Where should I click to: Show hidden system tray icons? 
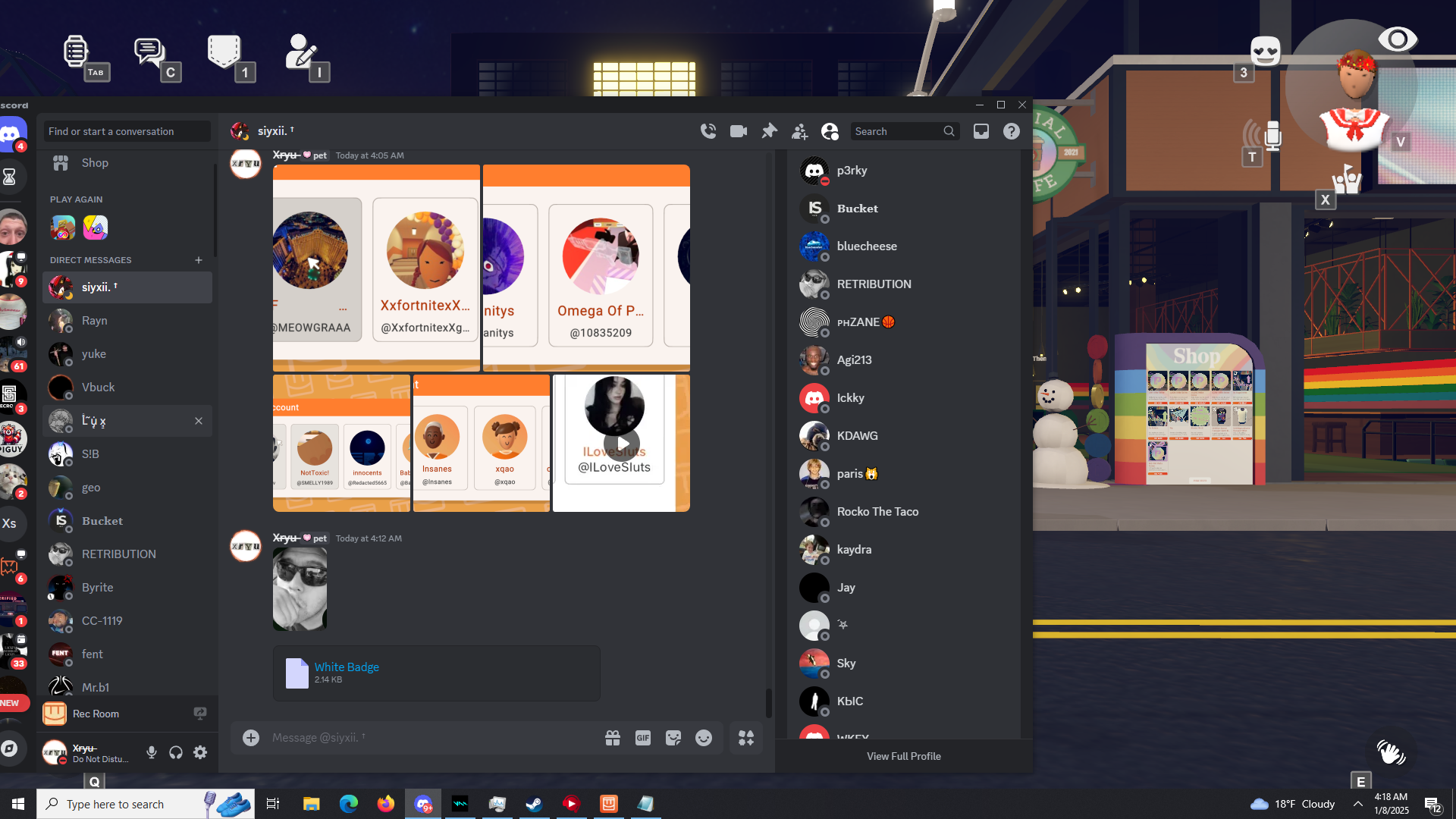pos(1357,804)
